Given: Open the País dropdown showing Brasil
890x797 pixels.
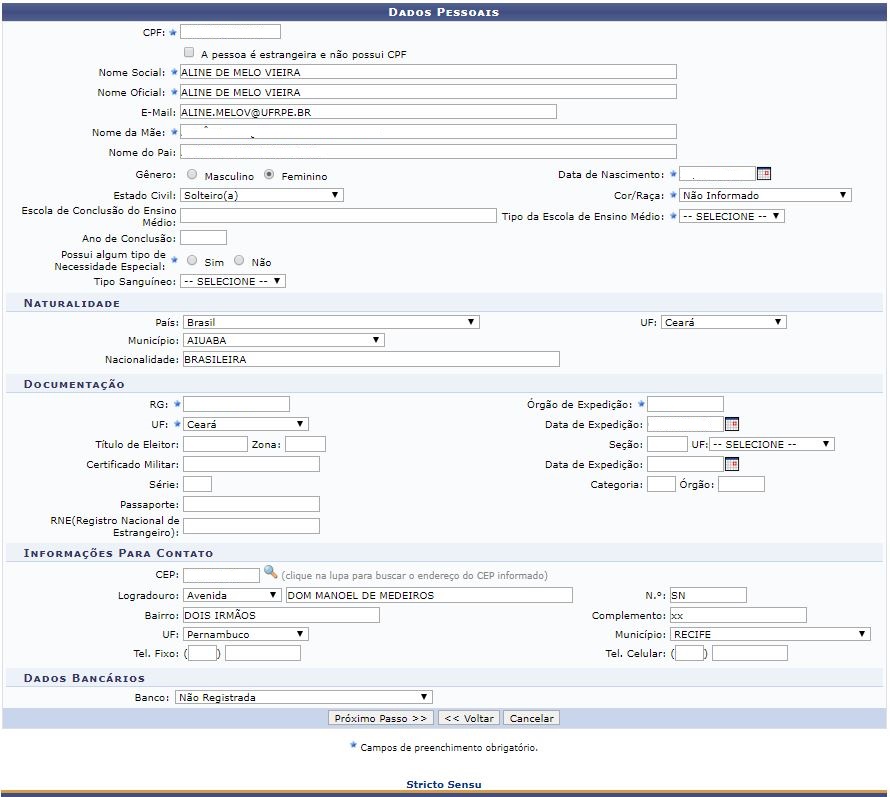Looking at the screenshot, I should [x=331, y=322].
